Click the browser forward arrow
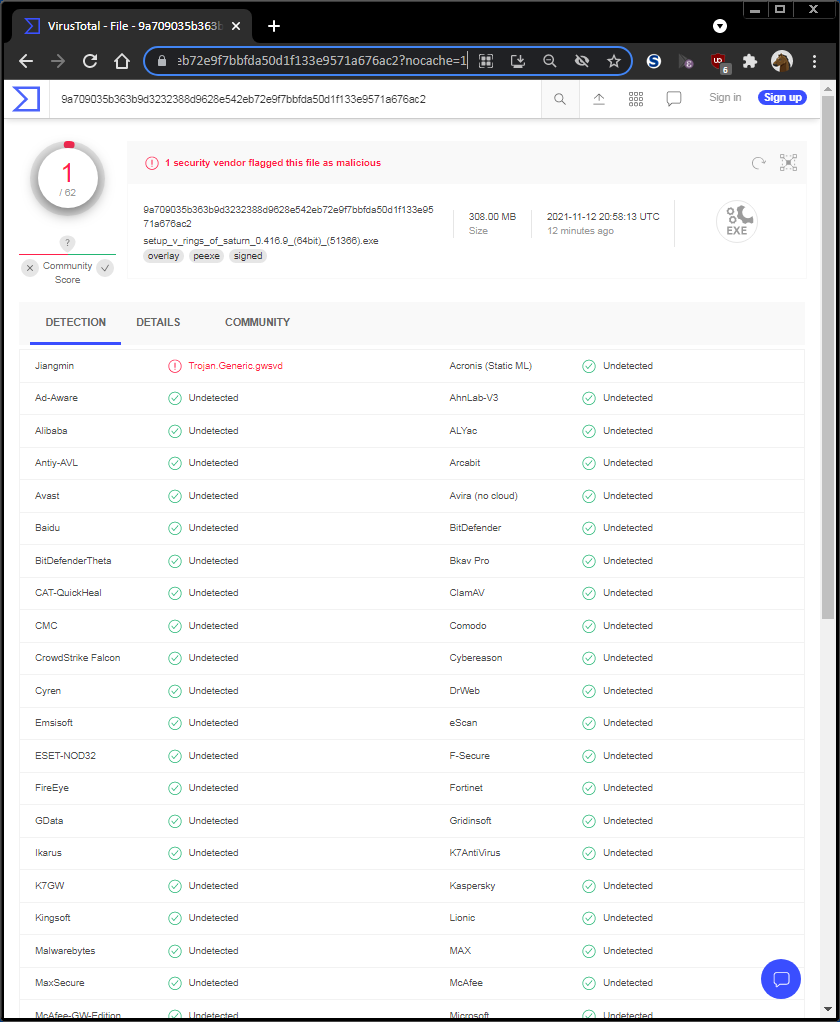Viewport: 840px width, 1022px height. (58, 61)
